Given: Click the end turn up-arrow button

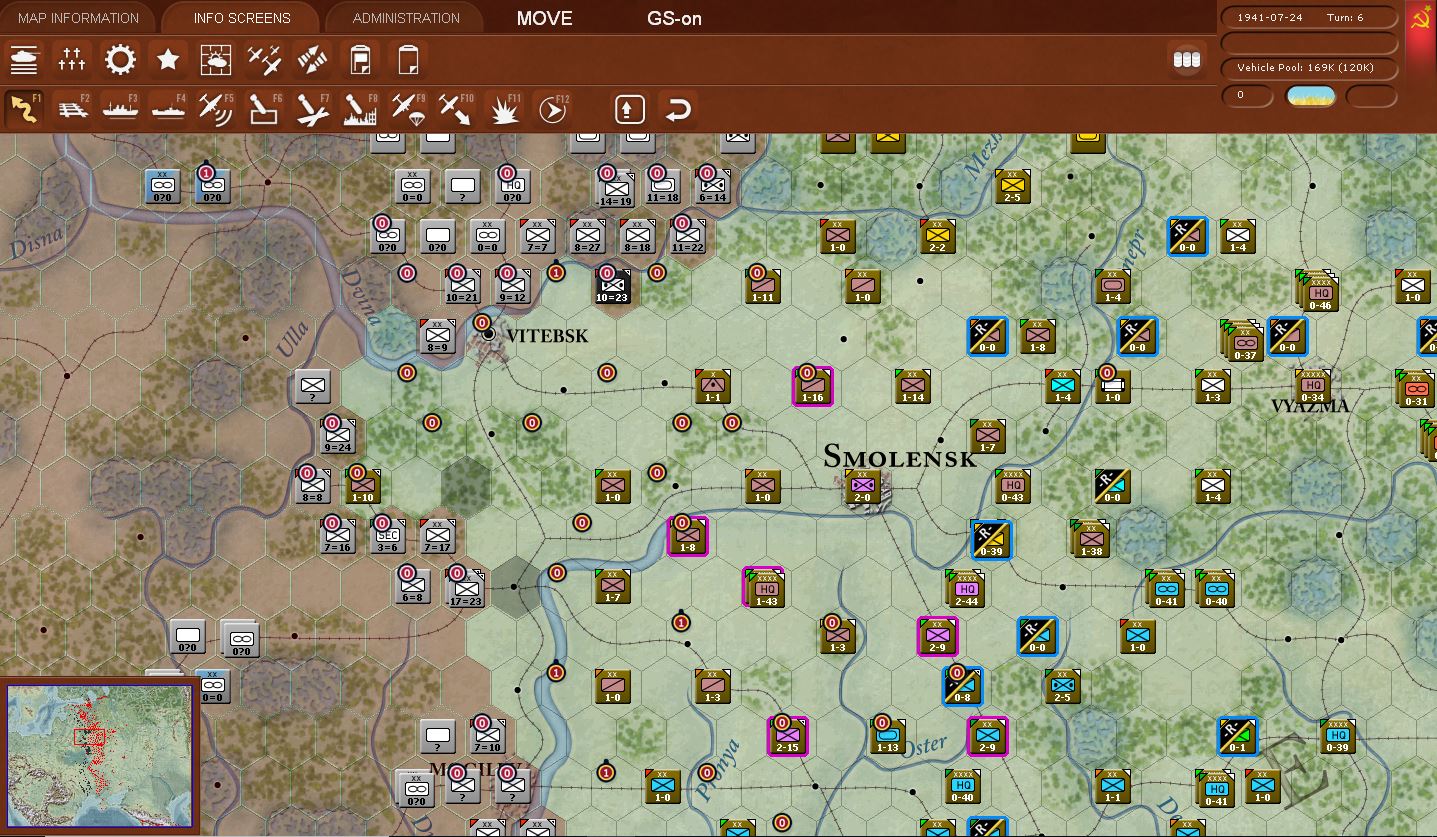Looking at the screenshot, I should point(629,108).
